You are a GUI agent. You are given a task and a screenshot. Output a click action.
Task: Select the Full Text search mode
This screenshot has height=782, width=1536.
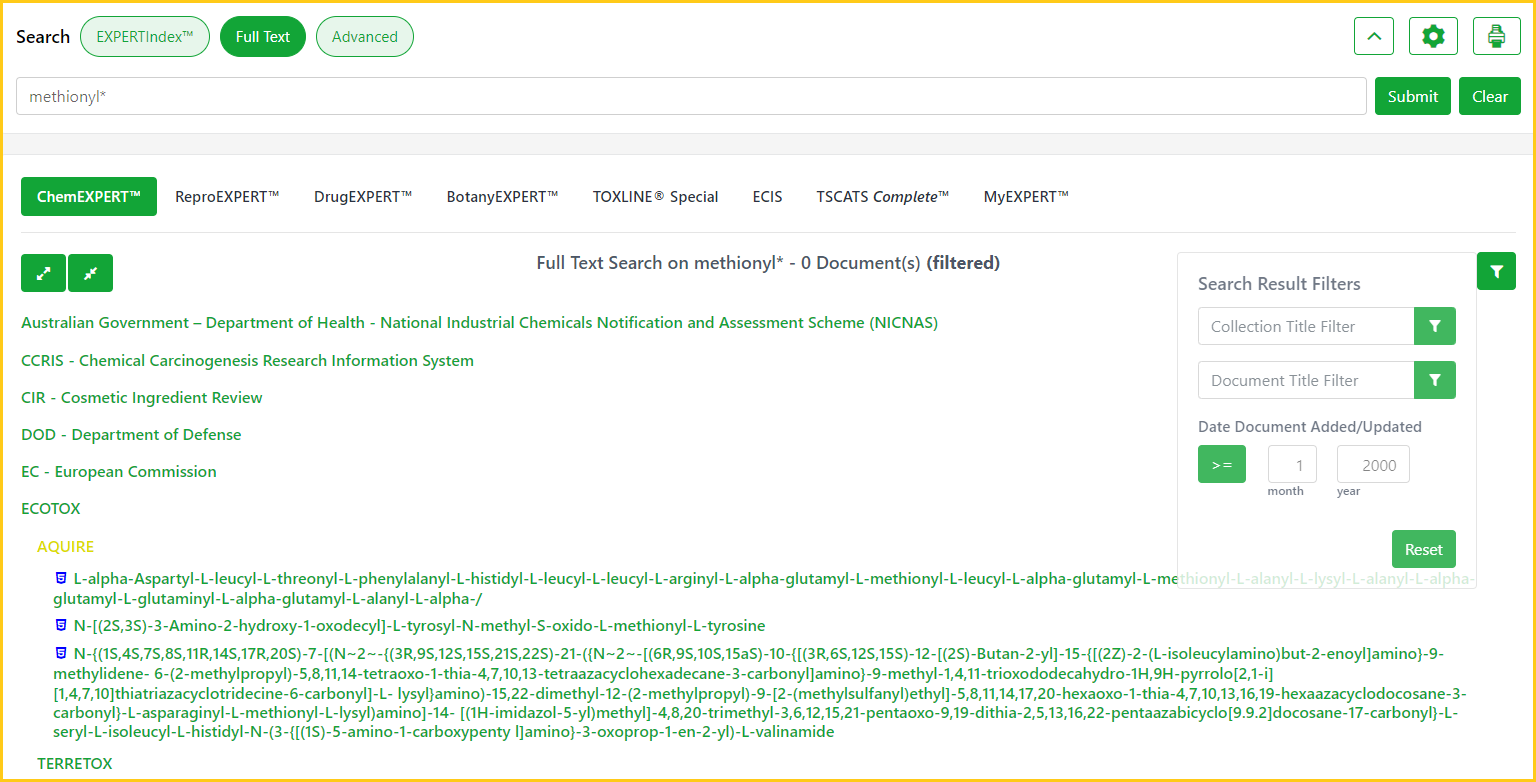(x=262, y=37)
